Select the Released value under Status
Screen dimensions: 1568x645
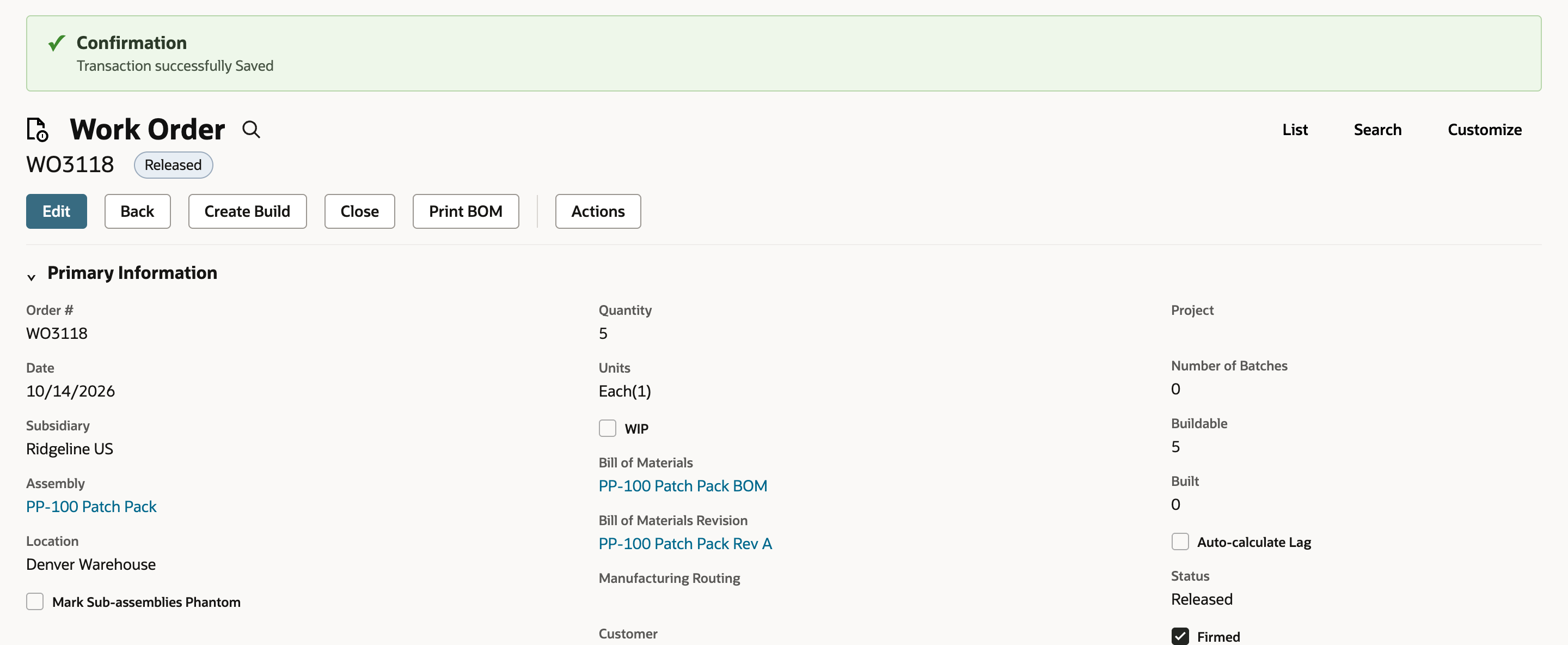tap(1202, 599)
